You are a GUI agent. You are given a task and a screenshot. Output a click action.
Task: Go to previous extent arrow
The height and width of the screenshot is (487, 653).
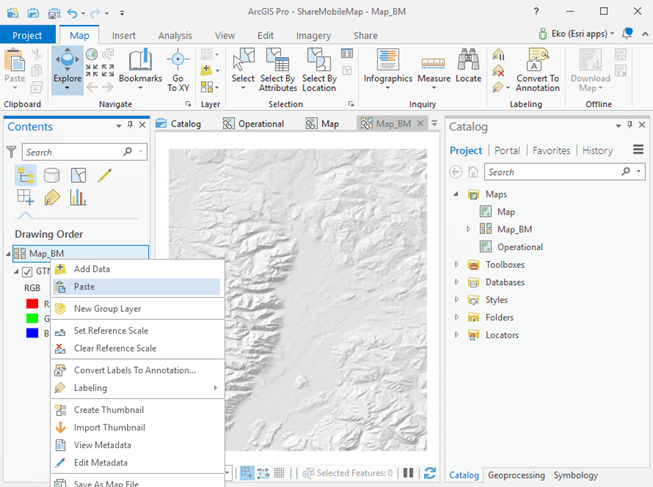[92, 87]
